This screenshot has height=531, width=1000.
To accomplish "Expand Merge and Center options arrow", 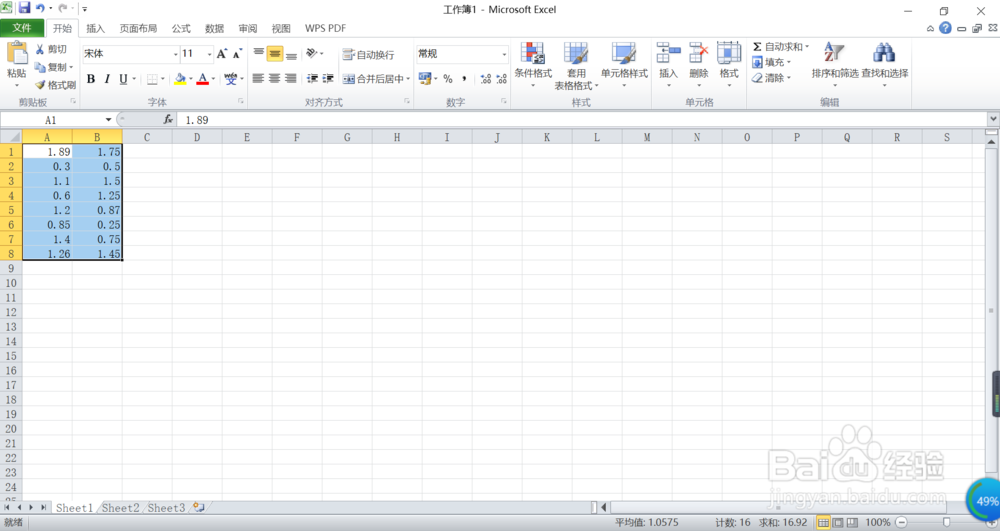I will coord(408,79).
